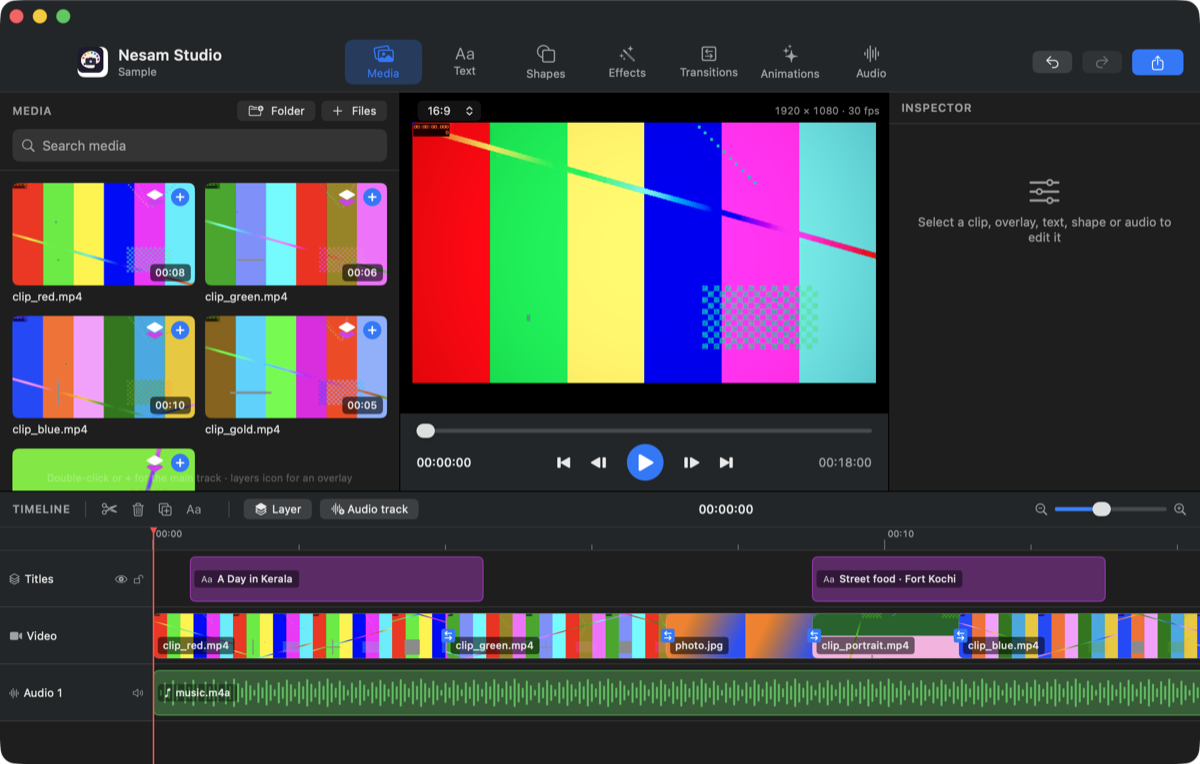1200x764 pixels.
Task: Add clip_red.mp4 with its plus icon
Action: (x=180, y=197)
